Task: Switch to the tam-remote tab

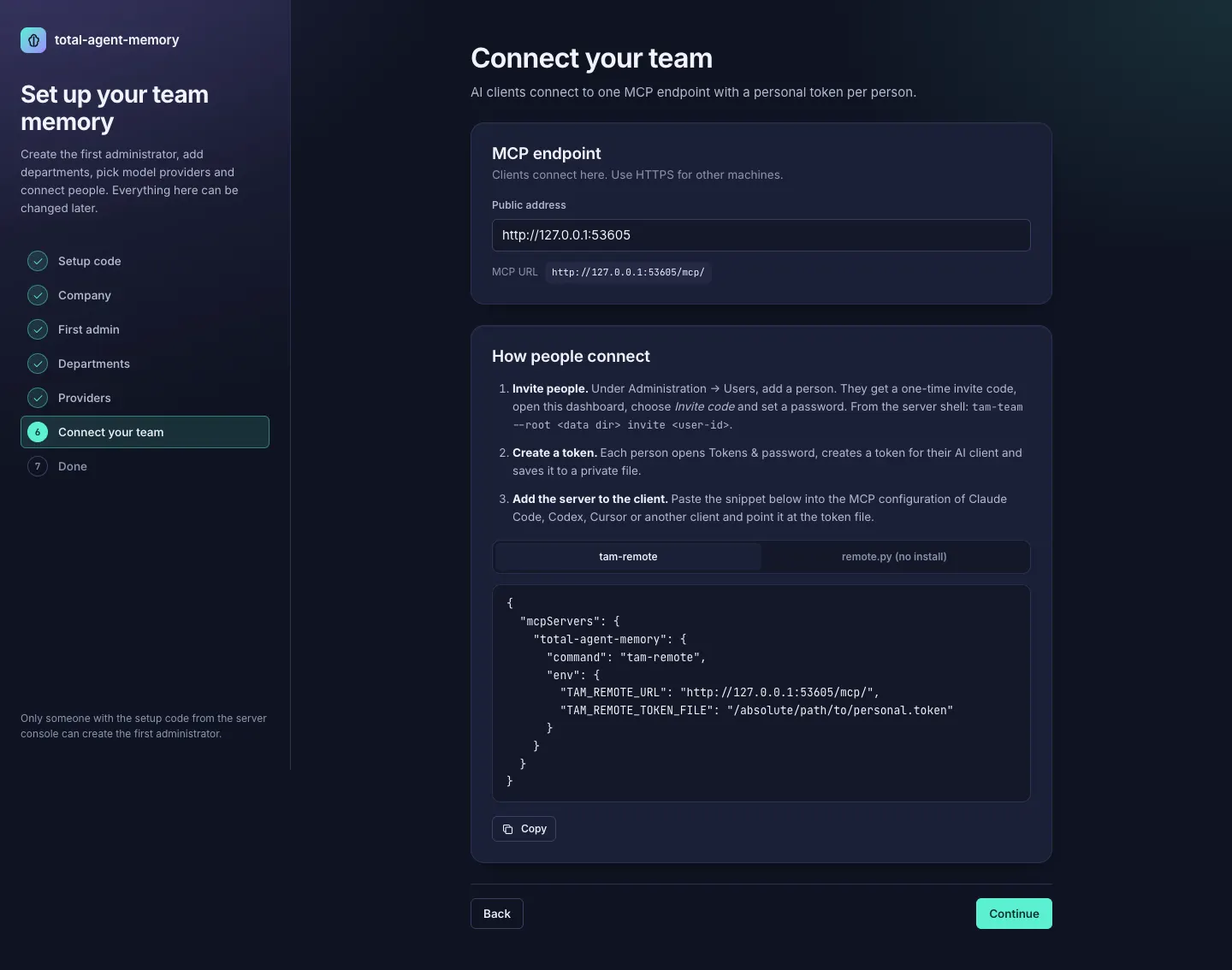Action: click(x=628, y=557)
